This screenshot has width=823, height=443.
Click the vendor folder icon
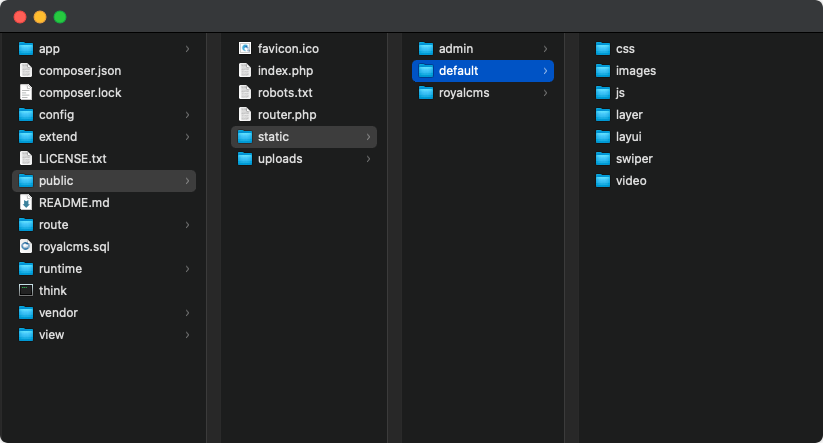pyautogui.click(x=26, y=312)
